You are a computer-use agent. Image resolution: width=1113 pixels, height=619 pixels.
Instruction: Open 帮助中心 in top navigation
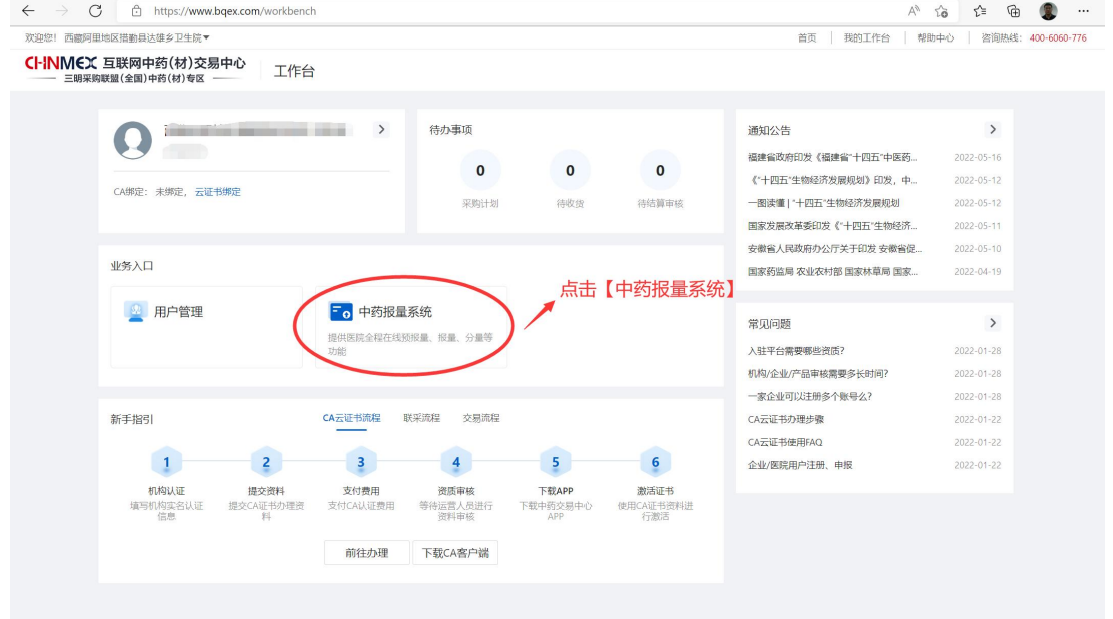pyautogui.click(x=936, y=38)
